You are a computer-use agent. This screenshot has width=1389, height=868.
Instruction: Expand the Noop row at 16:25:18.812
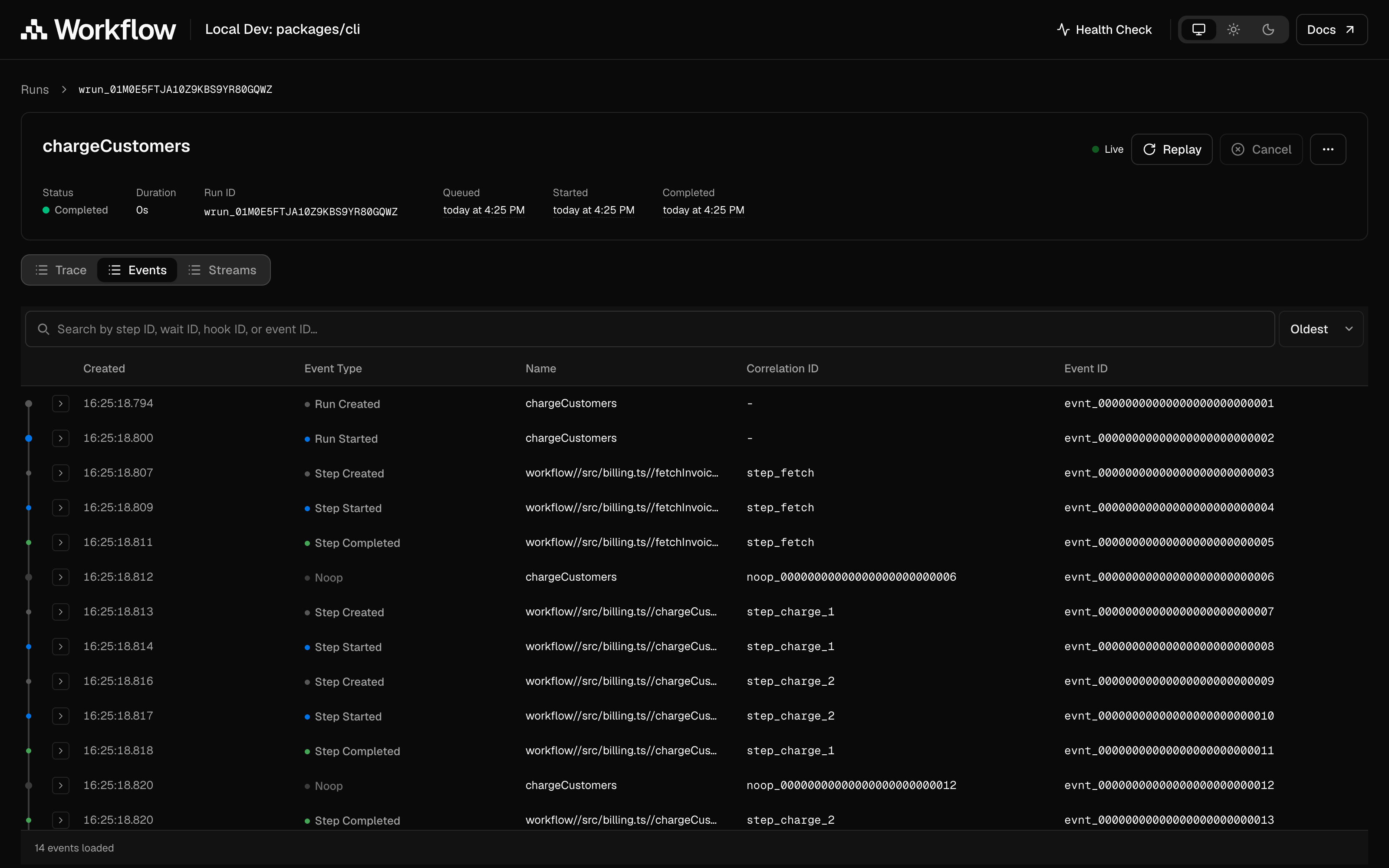[60, 577]
